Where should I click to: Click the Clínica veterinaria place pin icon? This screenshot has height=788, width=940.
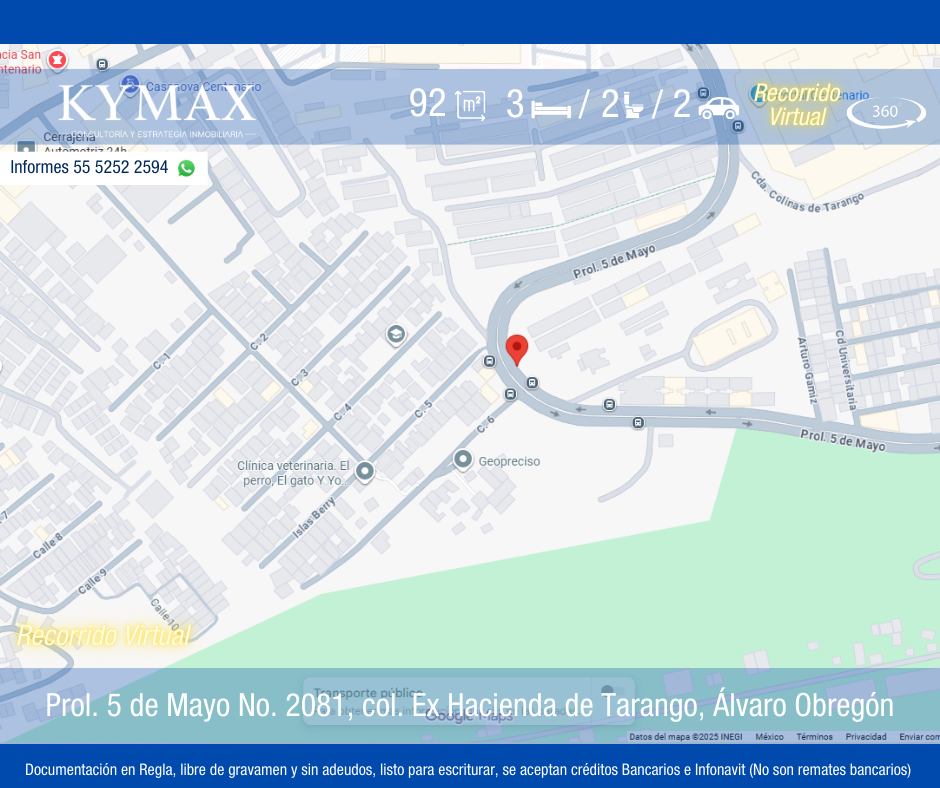[x=364, y=471]
